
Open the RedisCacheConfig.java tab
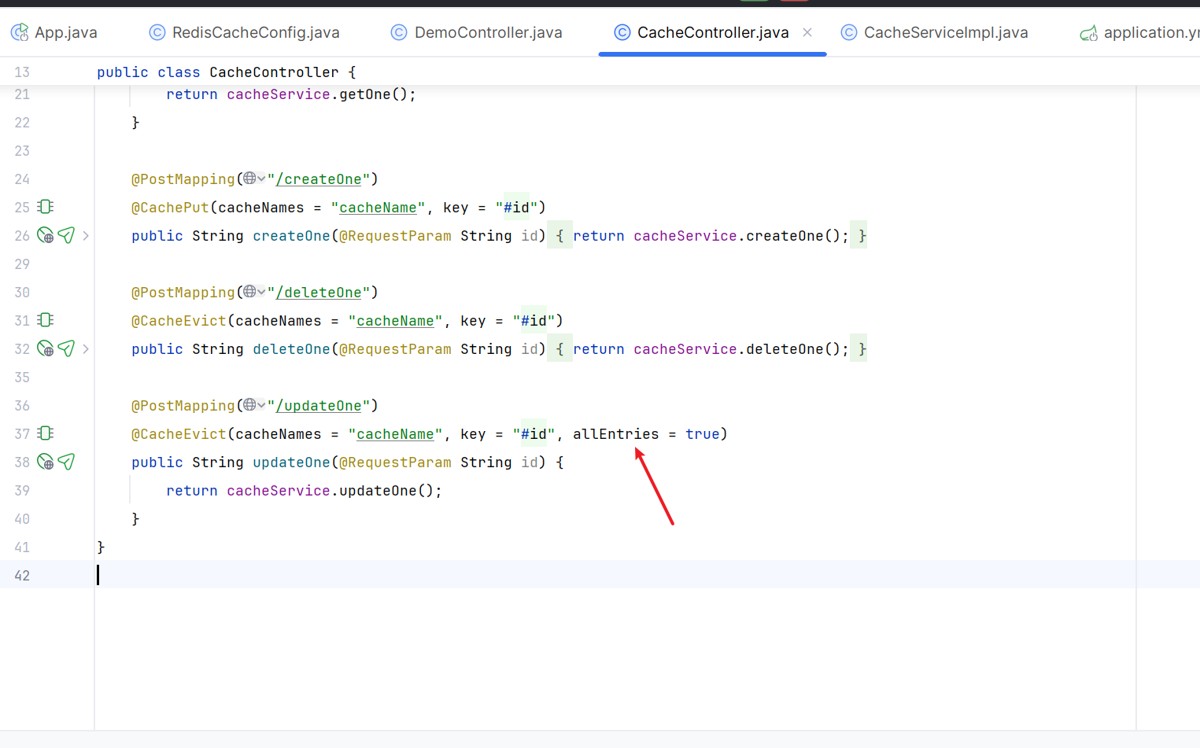(x=244, y=32)
